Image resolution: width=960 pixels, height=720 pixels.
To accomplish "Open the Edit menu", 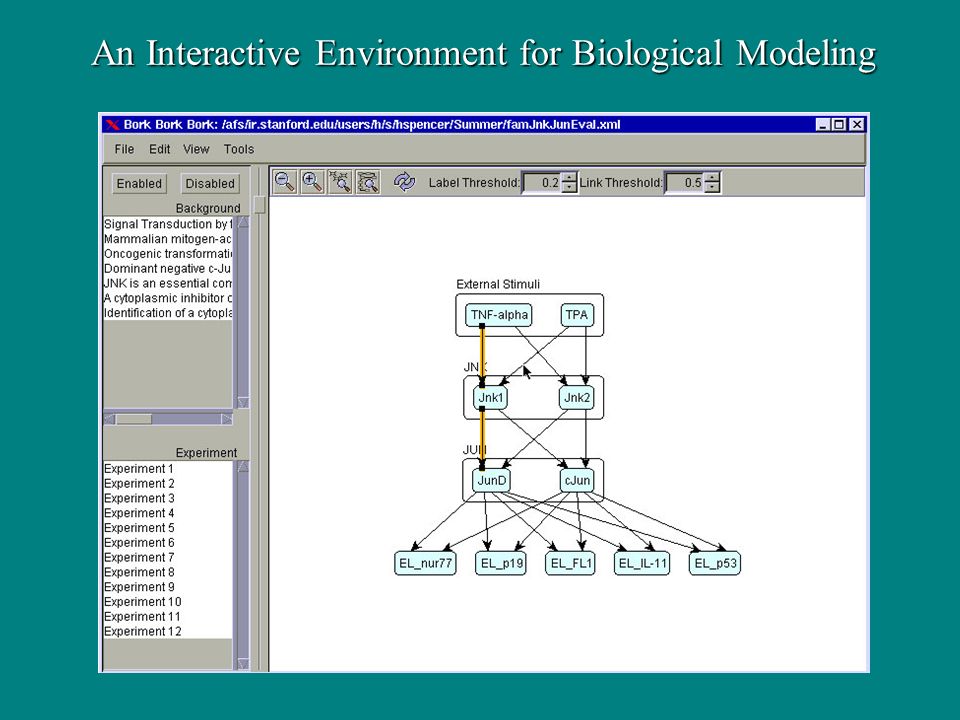I will (x=160, y=149).
